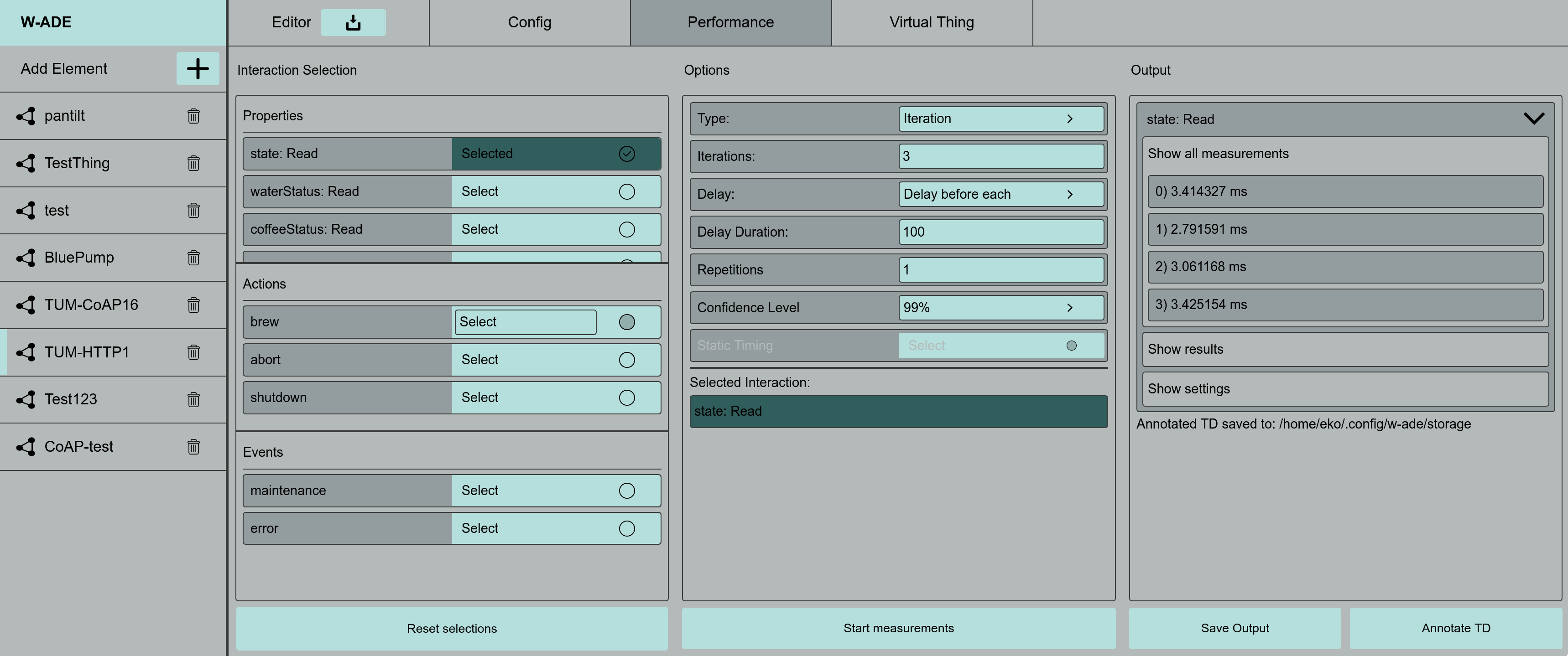Select the maintenance event radio circle
This screenshot has width=1568, height=656.
[x=626, y=491]
